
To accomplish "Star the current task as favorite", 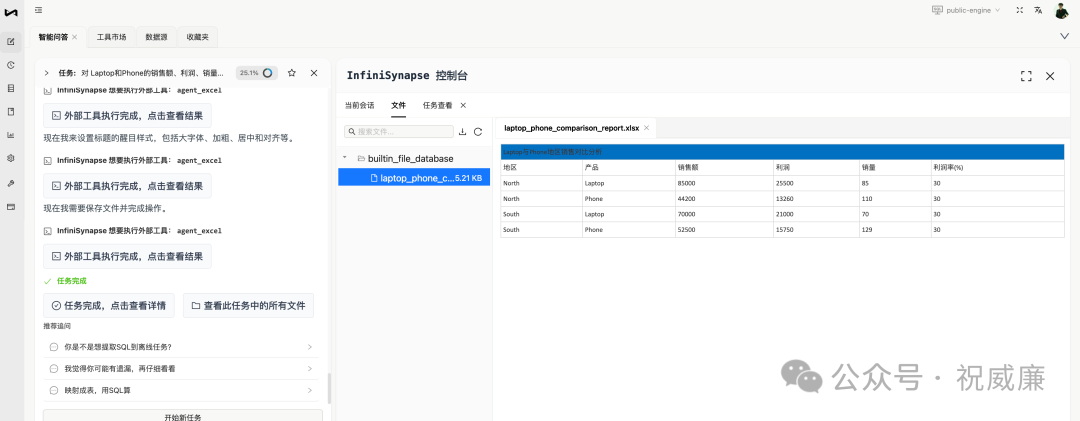I will [x=292, y=73].
